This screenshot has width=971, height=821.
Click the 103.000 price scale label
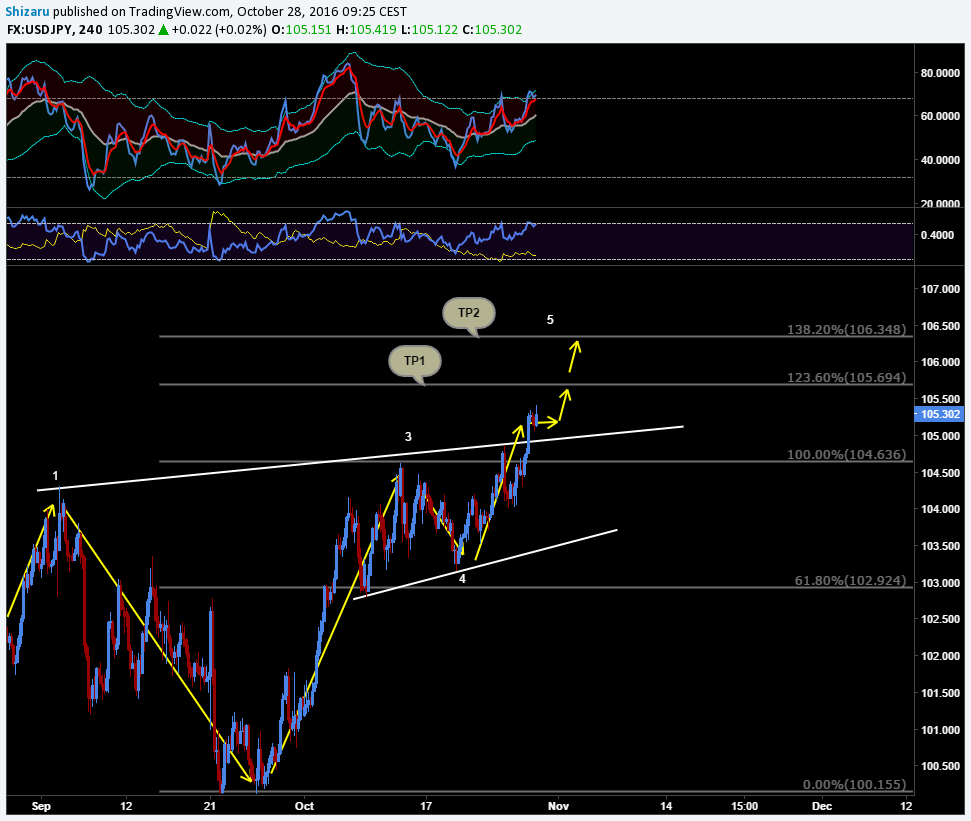pos(941,583)
